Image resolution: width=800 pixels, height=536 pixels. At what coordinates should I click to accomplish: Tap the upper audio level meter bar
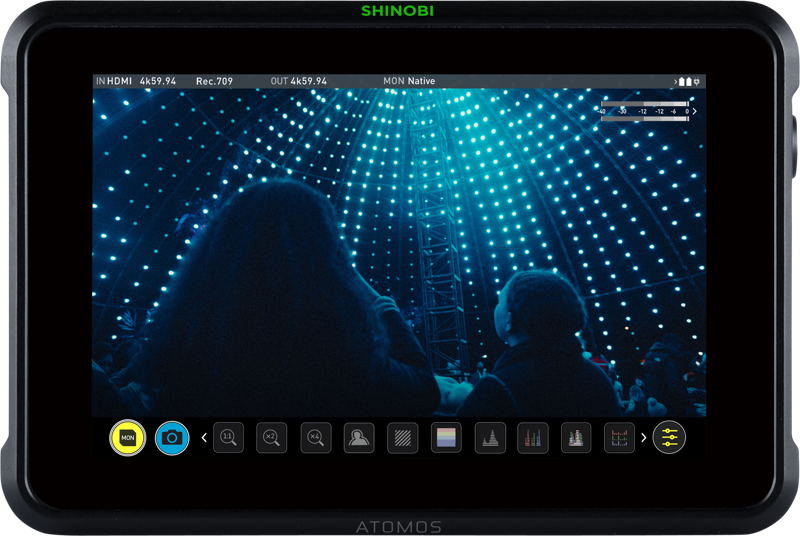coord(645,104)
